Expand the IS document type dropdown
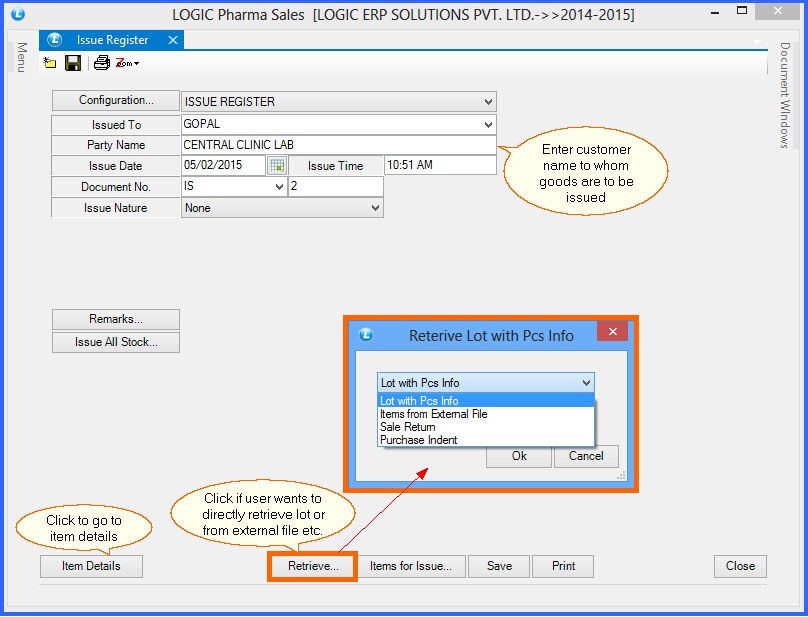The image size is (808, 617). 277,186
